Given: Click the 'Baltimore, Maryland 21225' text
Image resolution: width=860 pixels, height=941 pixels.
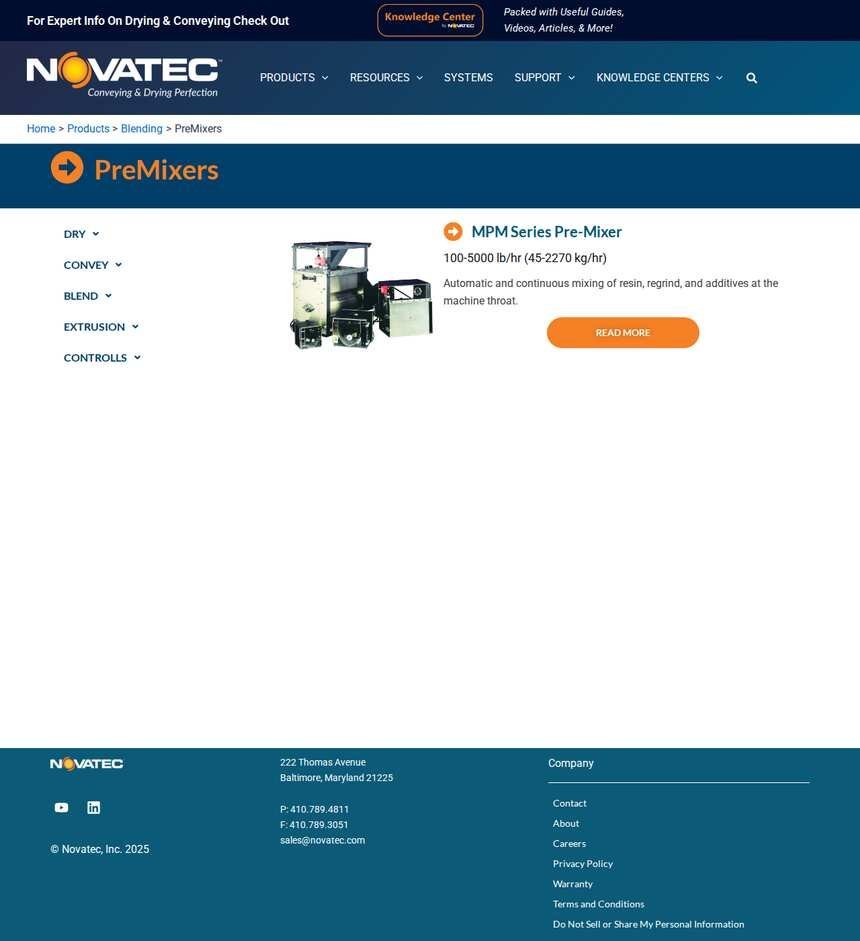Looking at the screenshot, I should click(x=337, y=778).
